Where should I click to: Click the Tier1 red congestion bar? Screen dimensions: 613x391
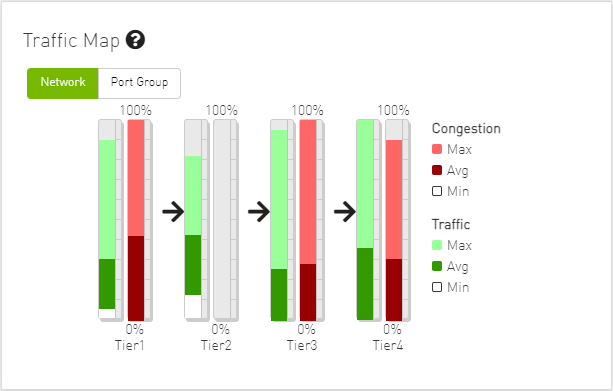(136, 221)
